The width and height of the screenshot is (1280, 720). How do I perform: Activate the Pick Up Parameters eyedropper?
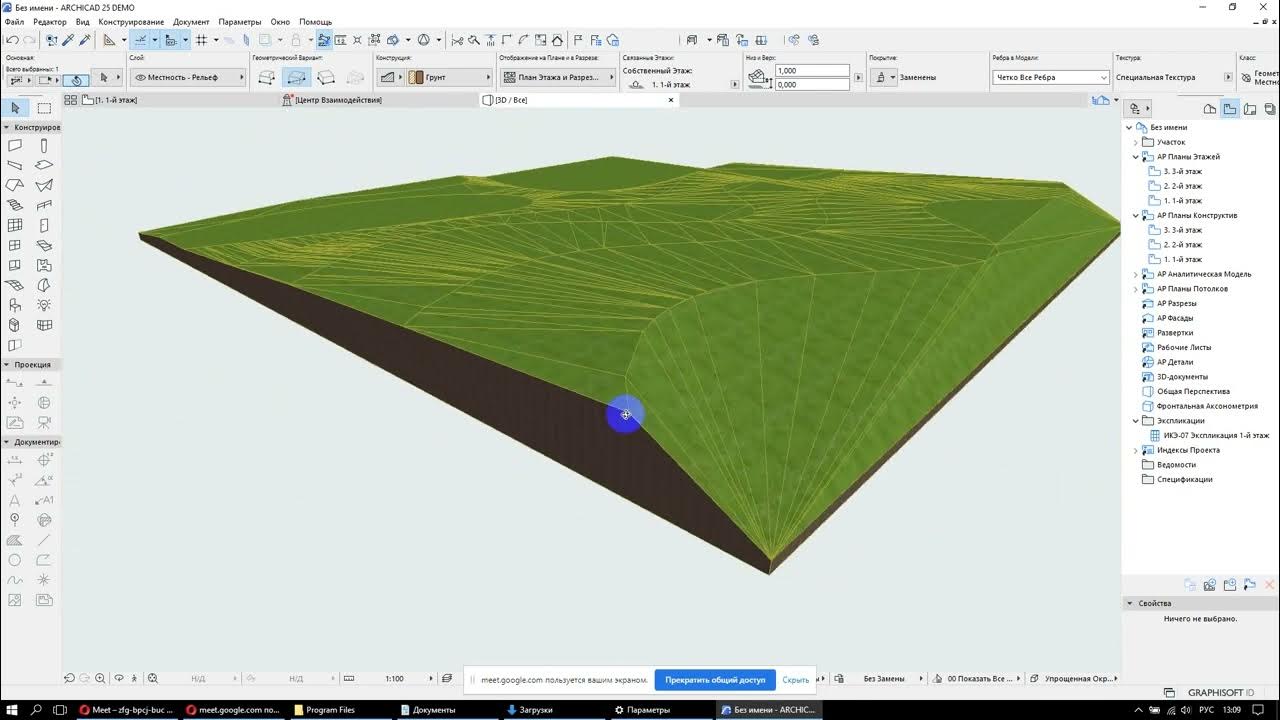pos(68,40)
